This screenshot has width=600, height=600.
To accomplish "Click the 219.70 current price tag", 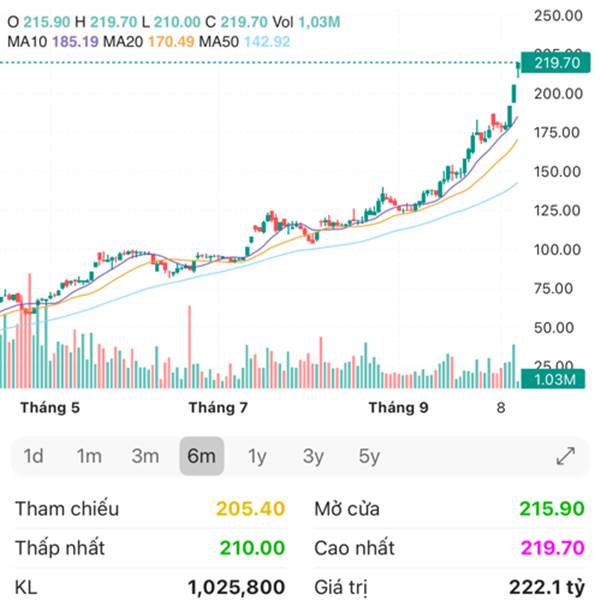I will (558, 63).
